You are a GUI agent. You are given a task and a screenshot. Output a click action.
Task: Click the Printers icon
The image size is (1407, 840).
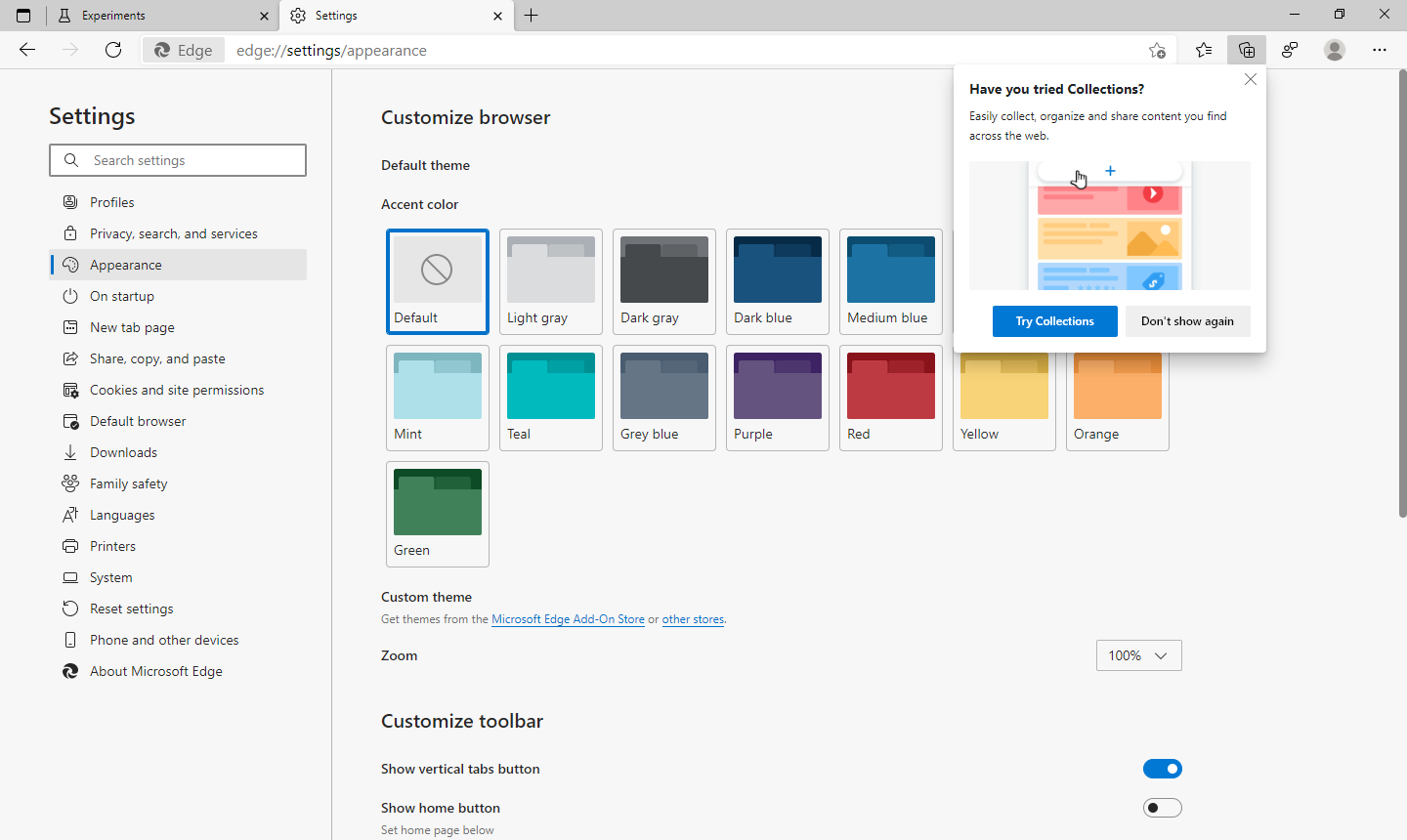(70, 546)
